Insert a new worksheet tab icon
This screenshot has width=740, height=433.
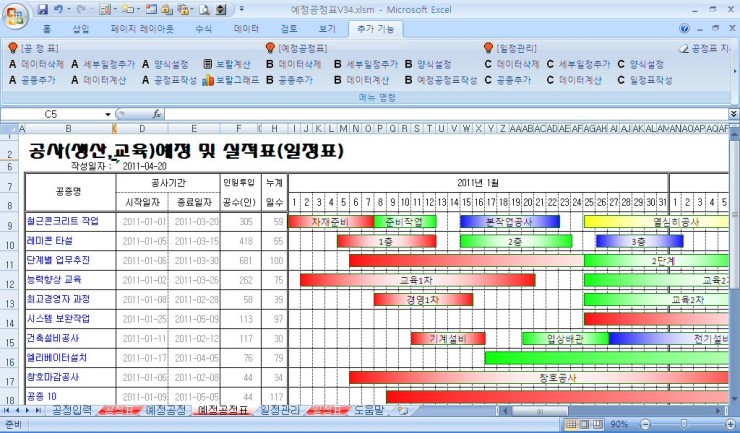[403, 410]
